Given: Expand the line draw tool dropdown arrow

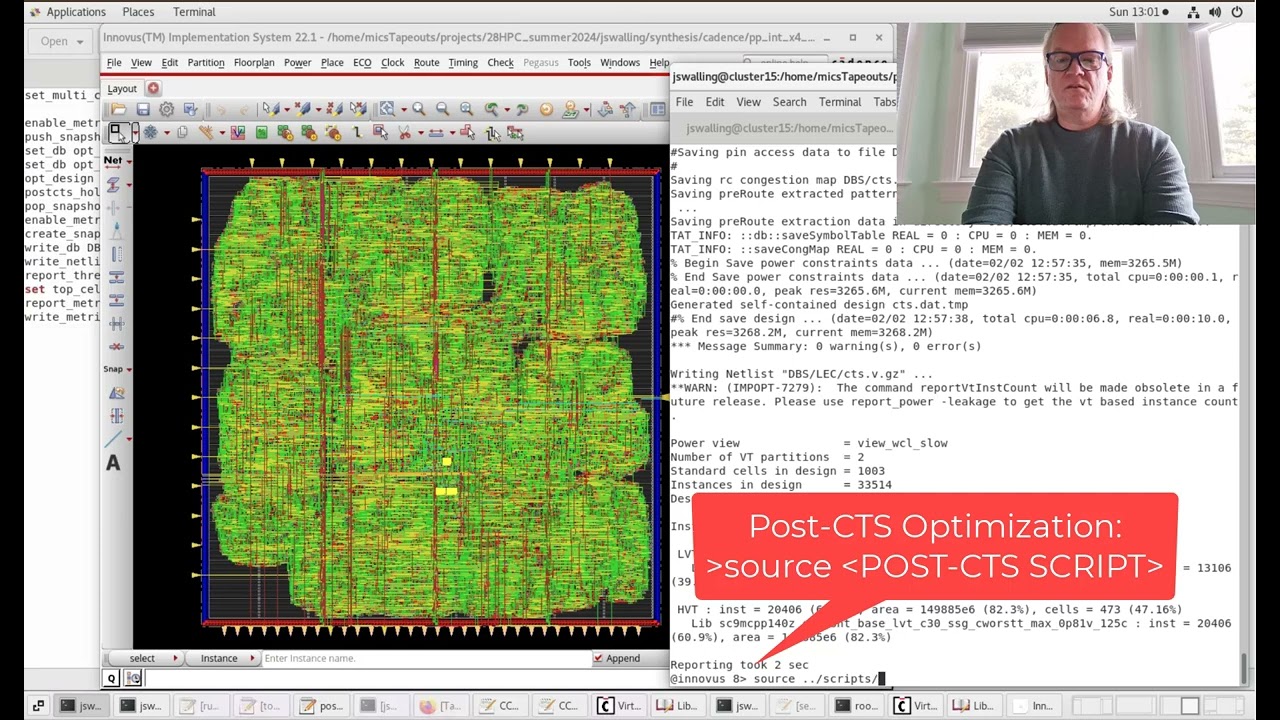Looking at the screenshot, I should [x=129, y=440].
